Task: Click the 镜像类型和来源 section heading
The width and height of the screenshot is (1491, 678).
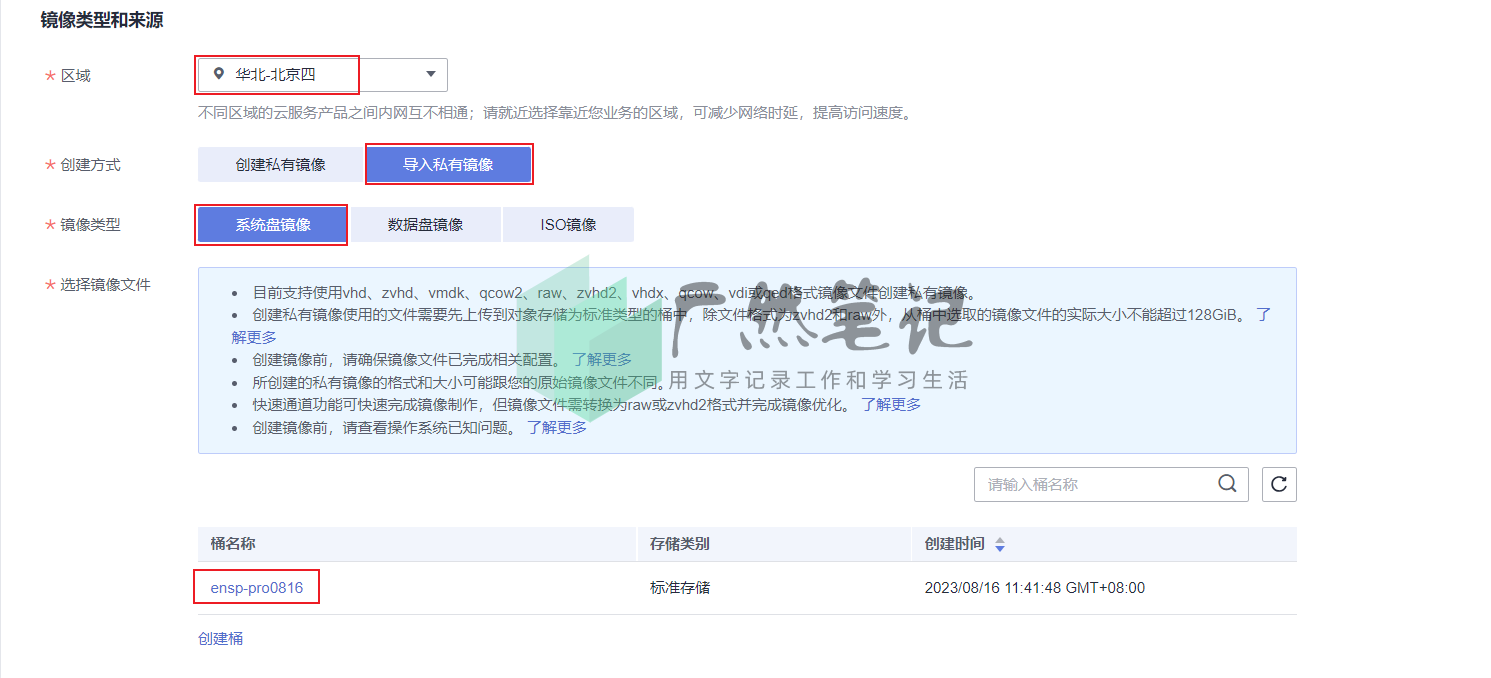Action: click(x=101, y=20)
